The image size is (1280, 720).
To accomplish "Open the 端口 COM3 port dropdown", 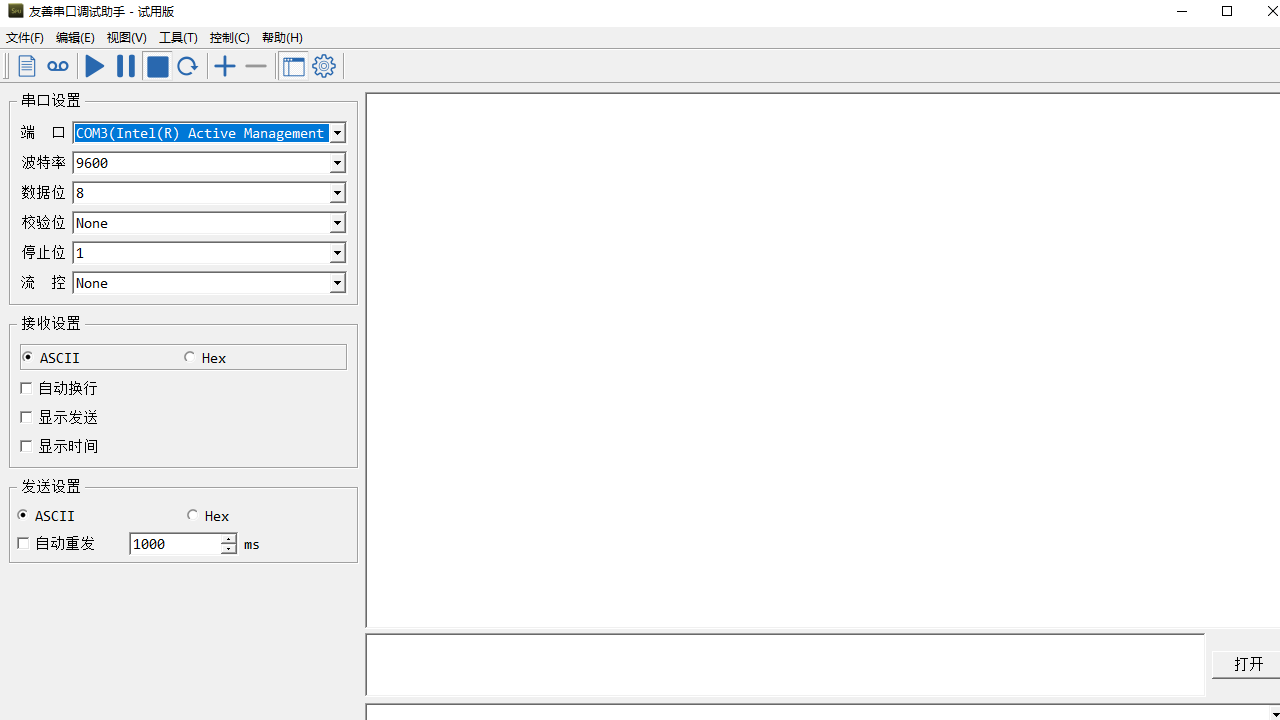I will (337, 133).
